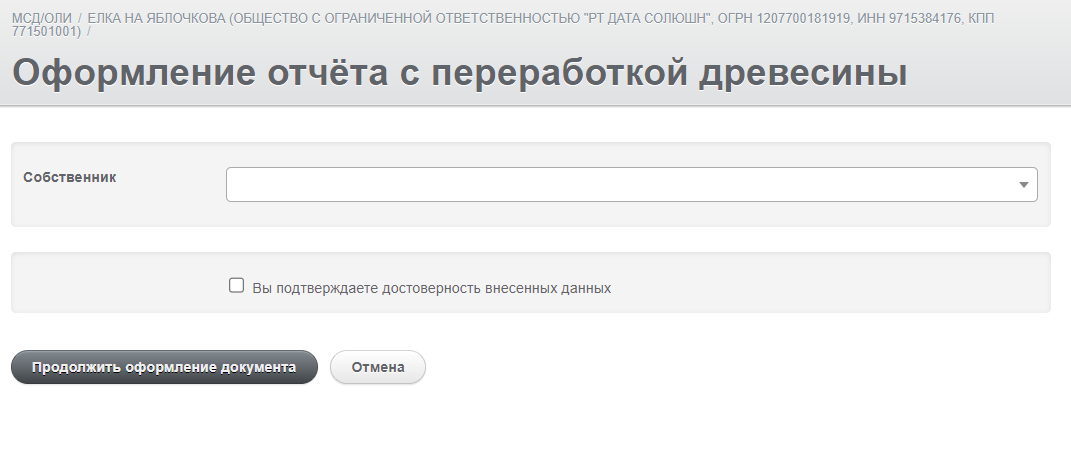The width and height of the screenshot is (1071, 458).
Task: Select the 'Вы подтверждаете достоверность внесенных данных' label
Action: point(432,288)
